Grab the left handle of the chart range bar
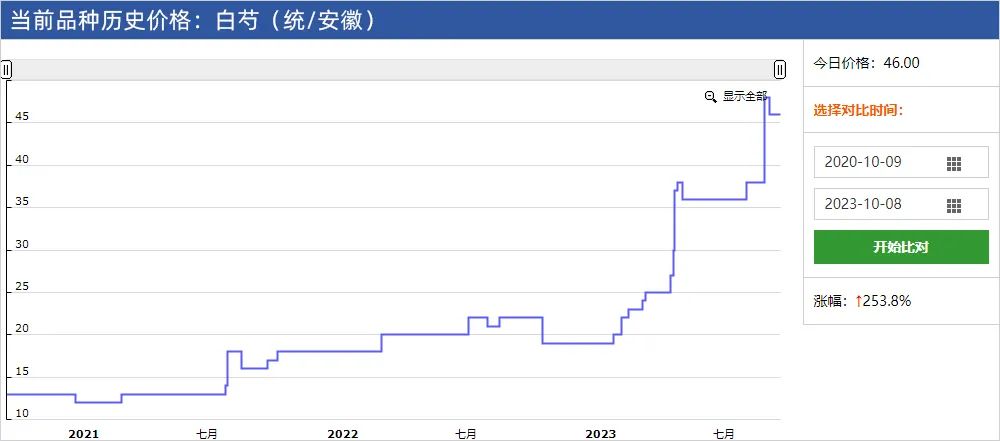 (x=6, y=69)
